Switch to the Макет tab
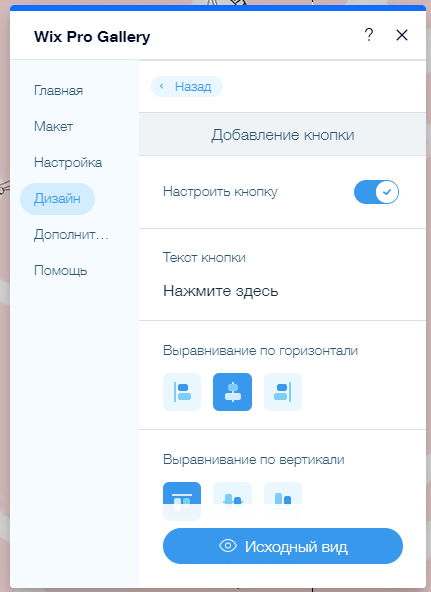The image size is (431, 592). pos(54,126)
